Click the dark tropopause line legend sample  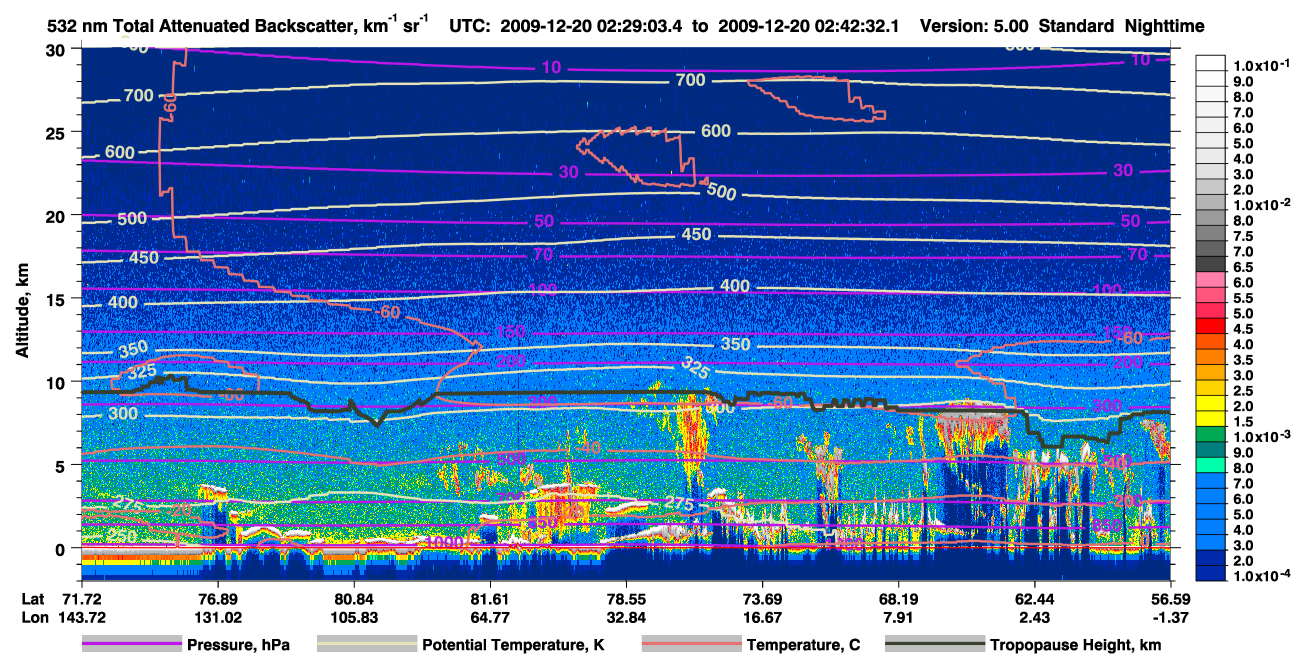pyautogui.click(x=935, y=644)
